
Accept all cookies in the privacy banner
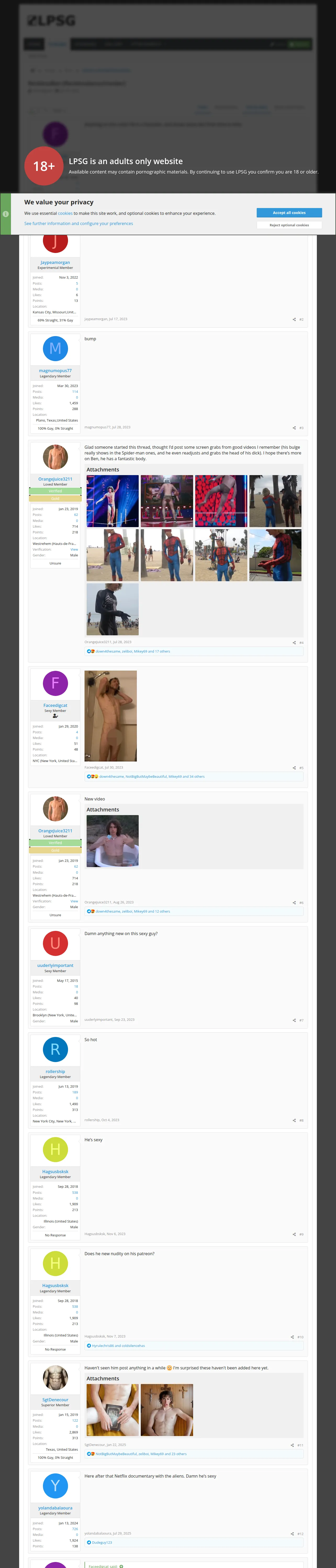(289, 212)
